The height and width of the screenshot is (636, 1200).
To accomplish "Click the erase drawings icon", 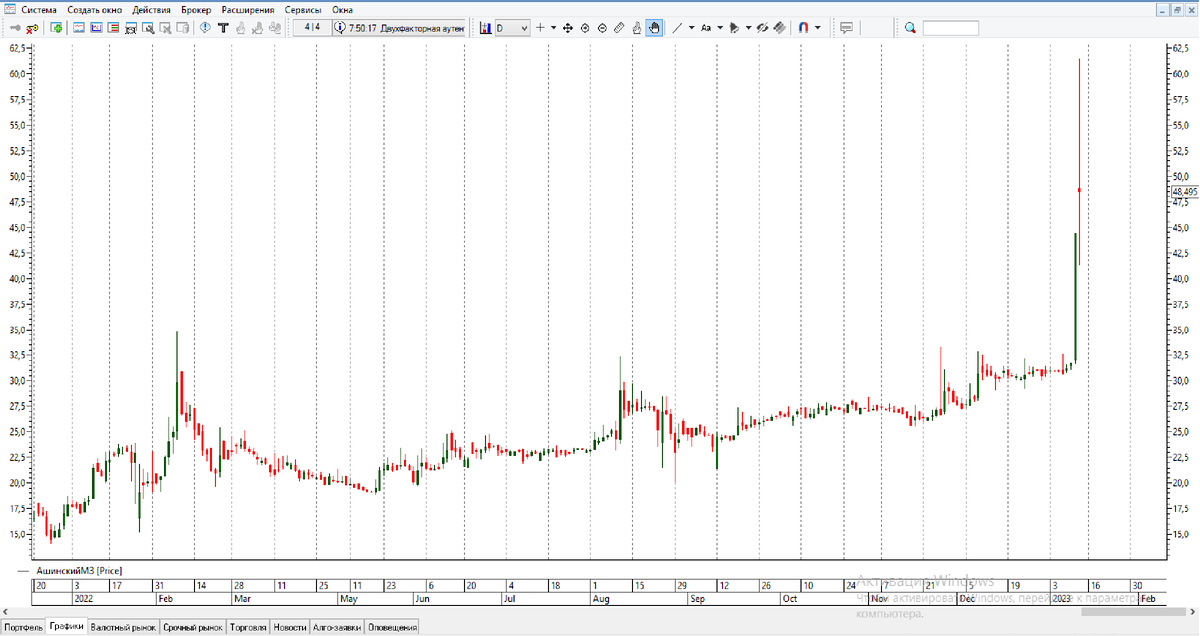I will (x=779, y=28).
